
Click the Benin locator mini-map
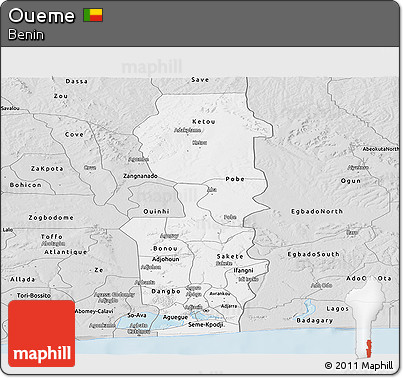point(365,317)
